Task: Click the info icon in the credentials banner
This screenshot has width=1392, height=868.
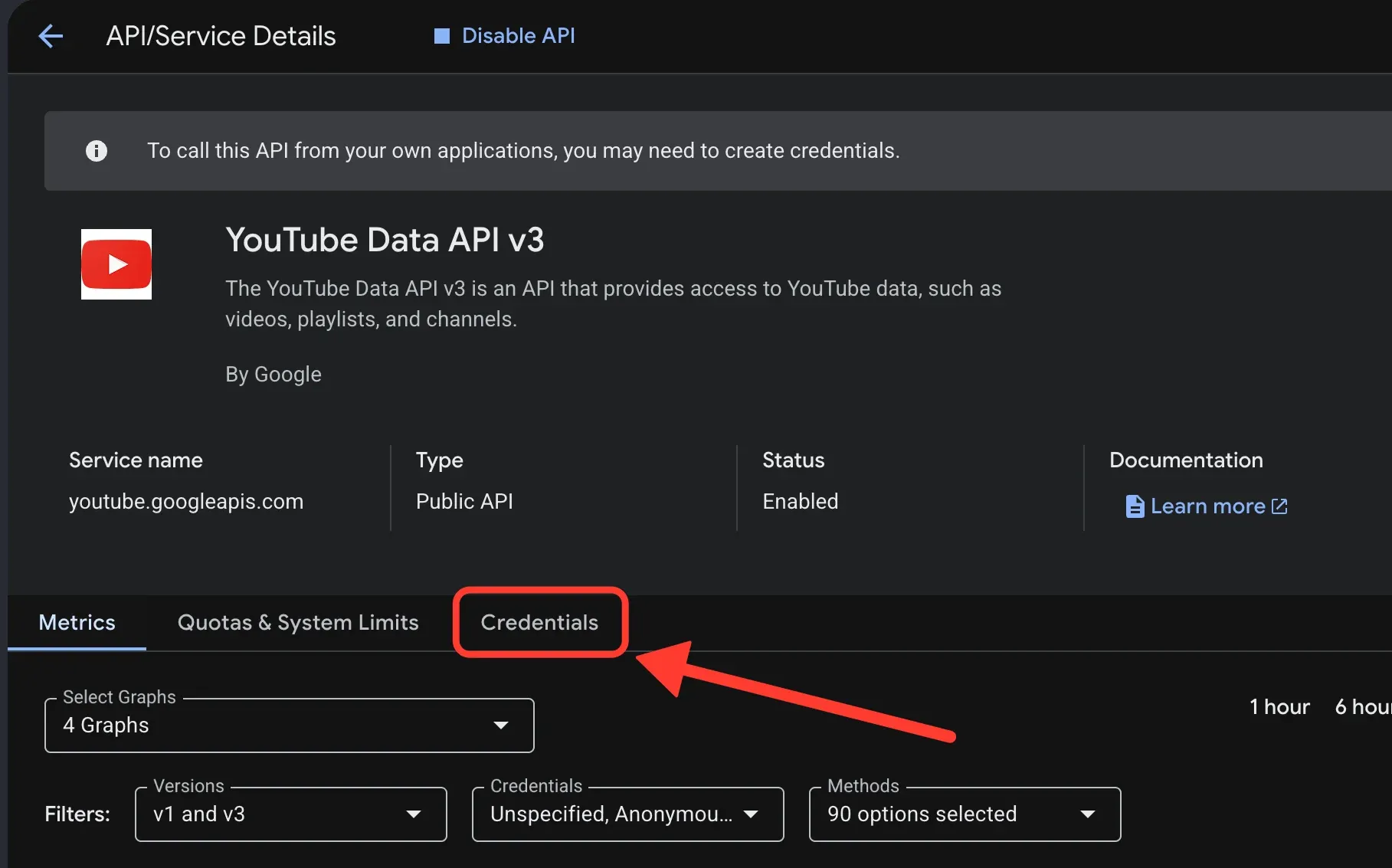Action: [x=97, y=151]
